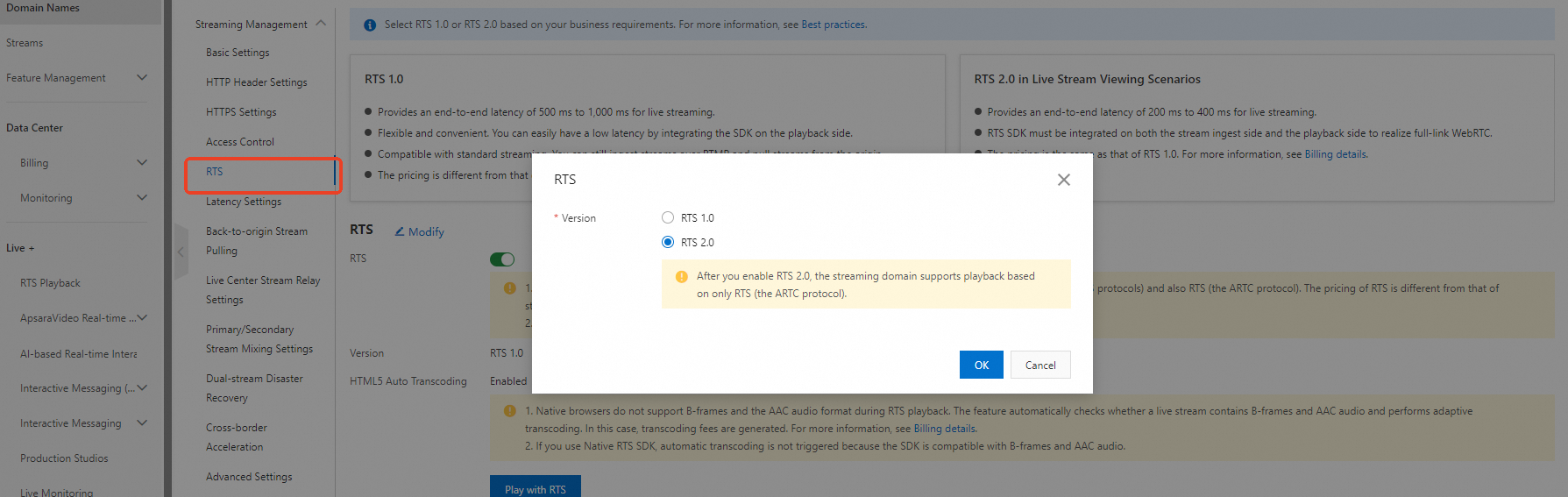Collapse the sidebar using the left arrow handle
This screenshot has width=1568, height=497.
181,252
